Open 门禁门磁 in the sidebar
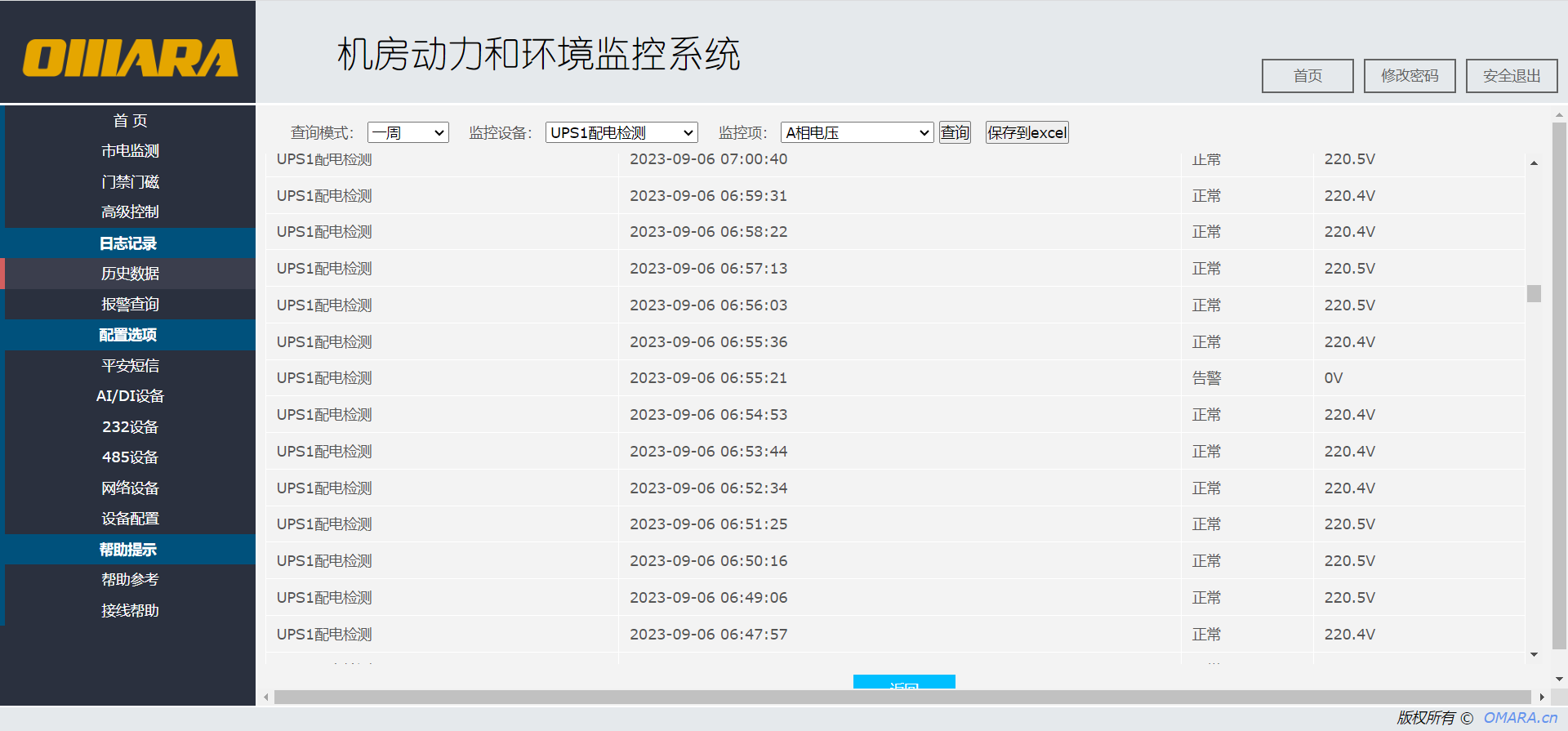This screenshot has height=731, width=1568. [130, 182]
